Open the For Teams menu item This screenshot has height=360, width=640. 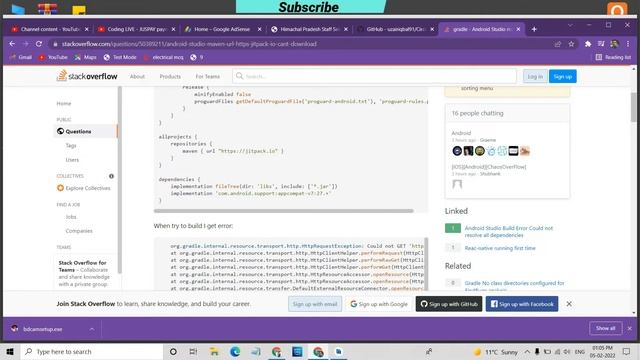tap(207, 76)
